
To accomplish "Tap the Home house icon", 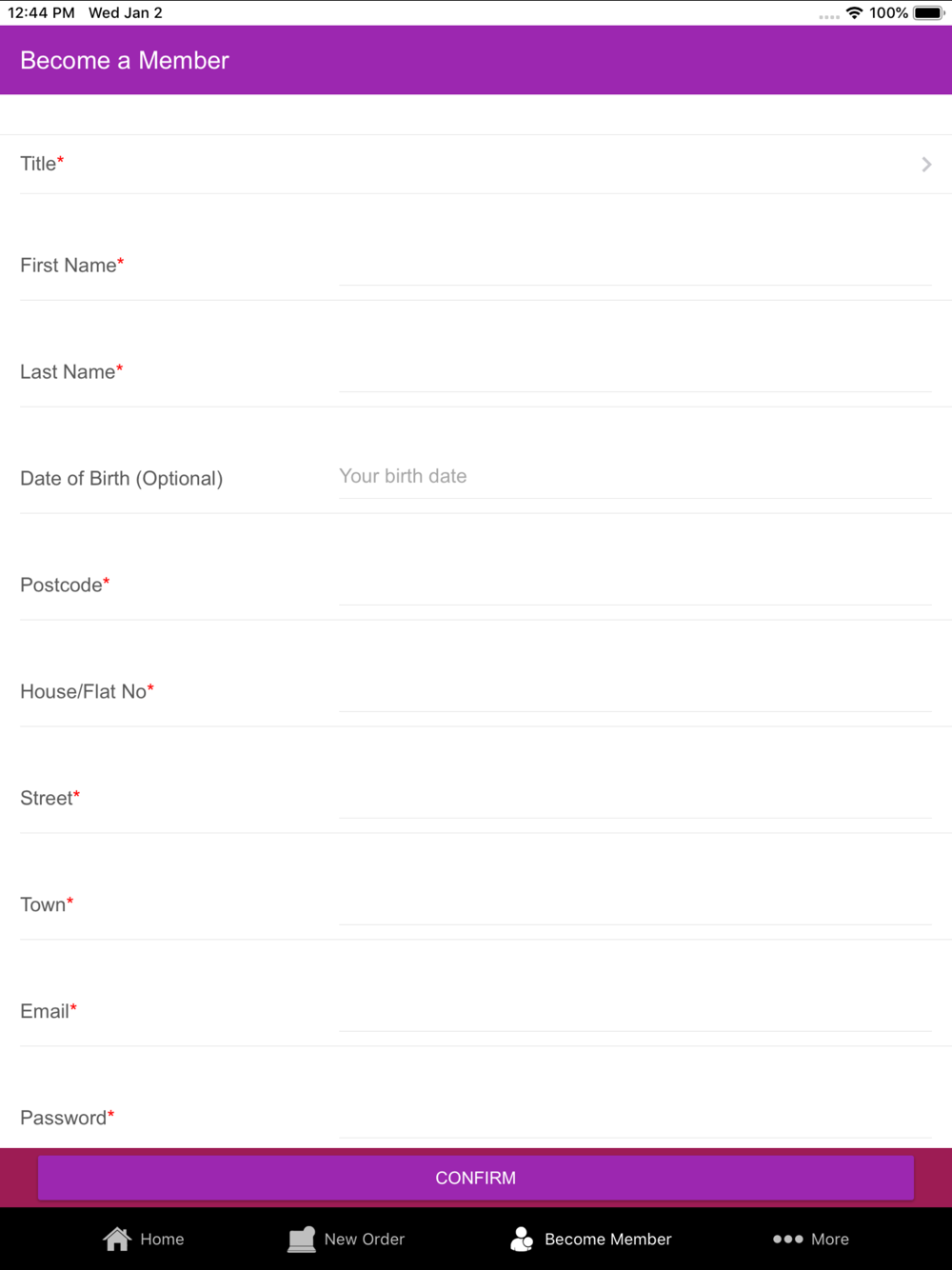I will tap(117, 1239).
